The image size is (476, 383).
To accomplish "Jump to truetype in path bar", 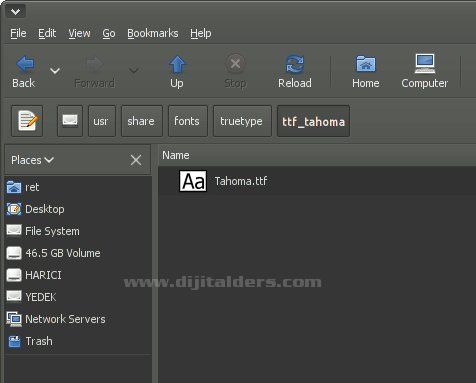I will pos(242,121).
